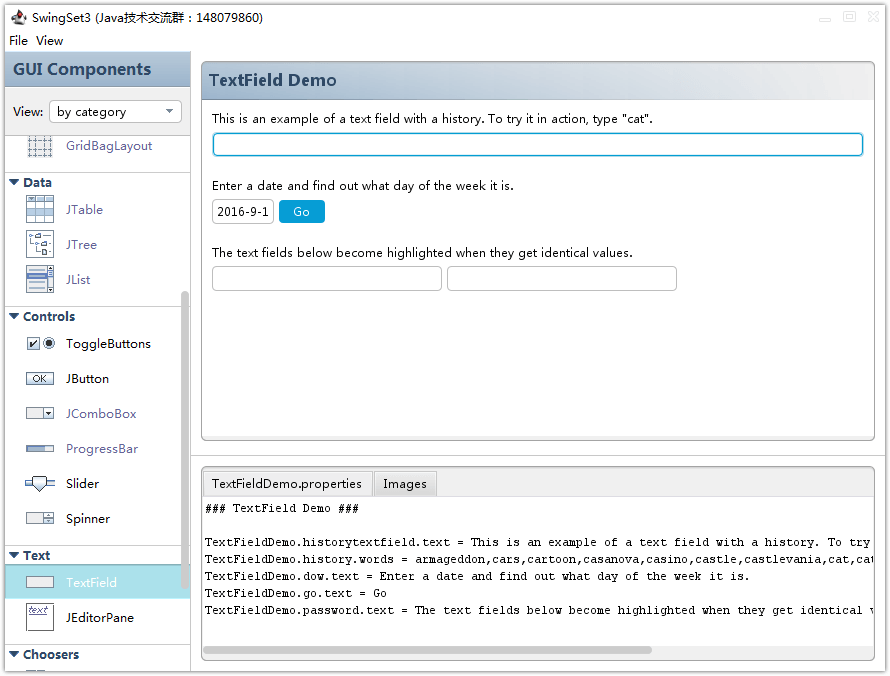
Task: Click the JTable demo icon
Action: click(40, 209)
